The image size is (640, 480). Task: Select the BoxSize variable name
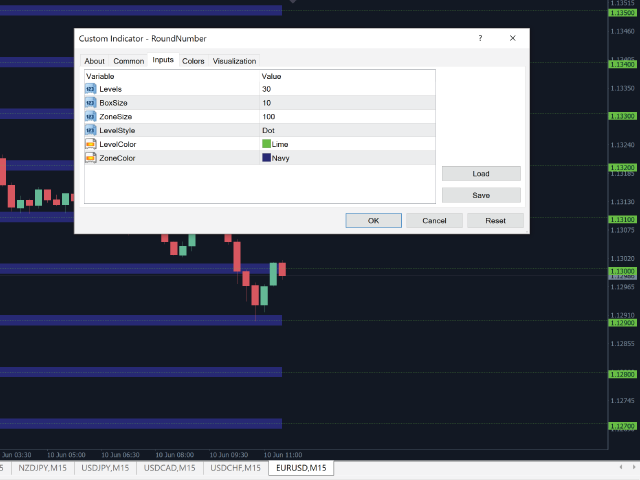click(113, 103)
